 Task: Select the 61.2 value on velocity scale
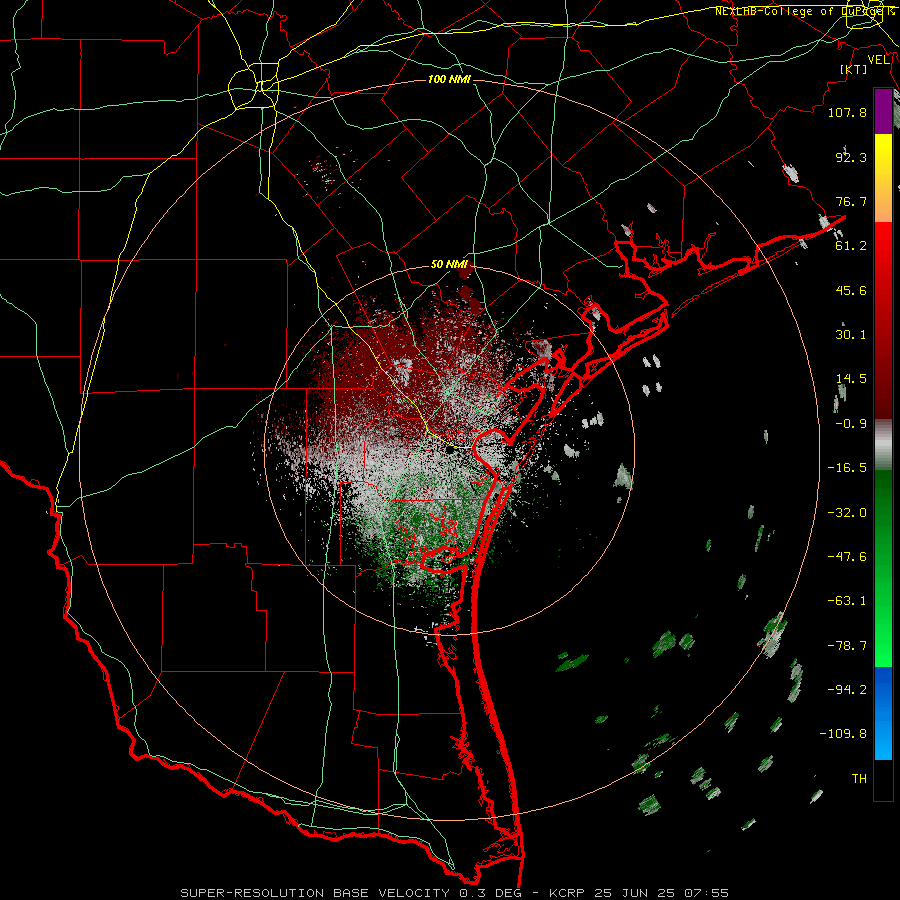coord(851,246)
